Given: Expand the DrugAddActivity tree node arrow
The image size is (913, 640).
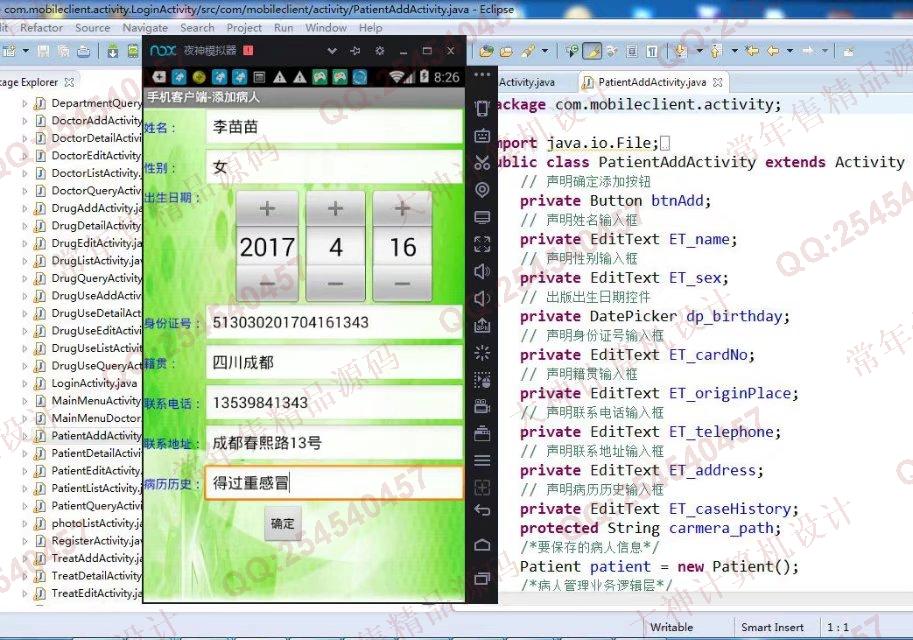Looking at the screenshot, I should point(24,208).
